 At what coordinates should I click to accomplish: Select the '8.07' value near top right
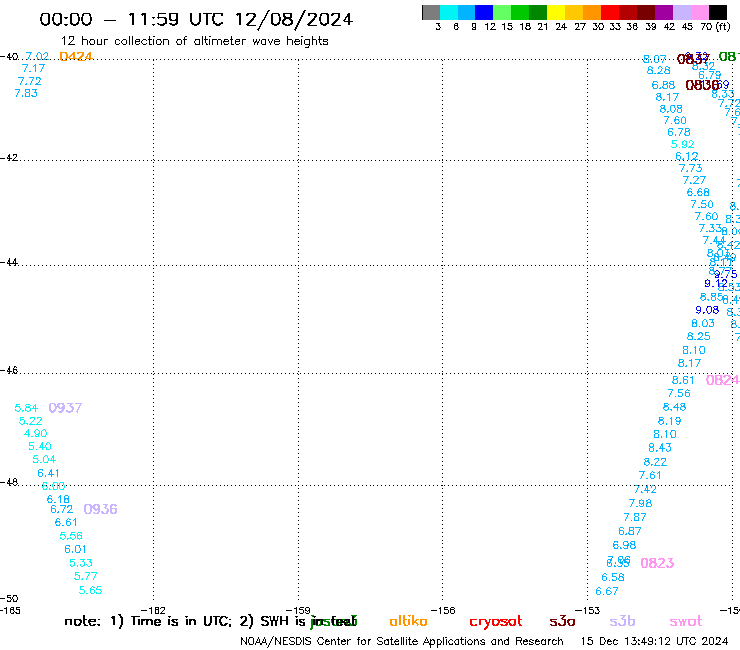pyautogui.click(x=654, y=59)
